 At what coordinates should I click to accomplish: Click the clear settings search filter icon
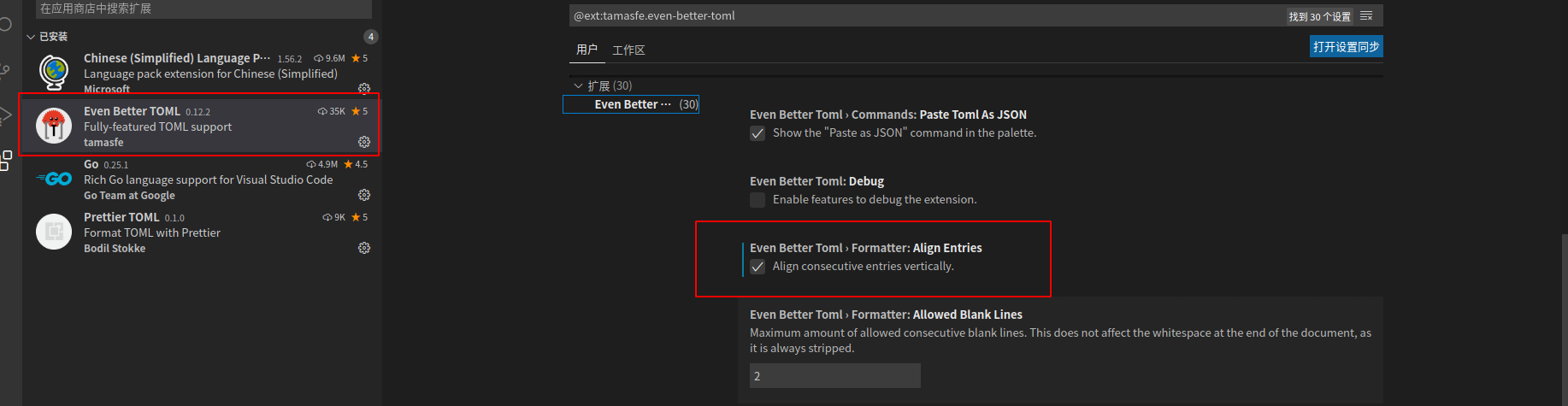(x=1366, y=16)
